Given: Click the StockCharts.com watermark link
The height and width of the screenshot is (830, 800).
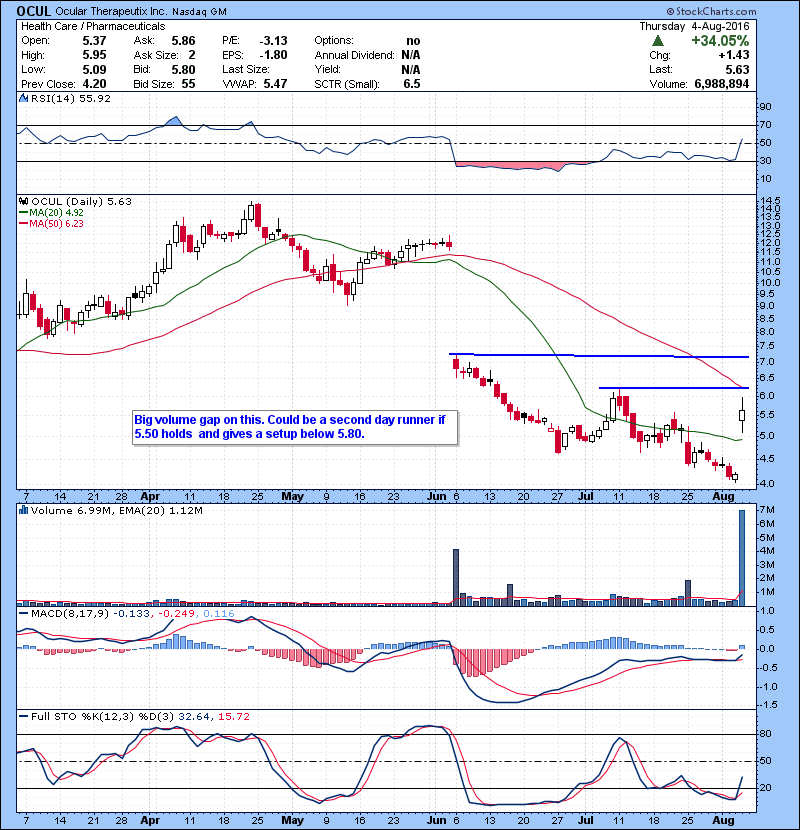Looking at the screenshot, I should point(711,11).
